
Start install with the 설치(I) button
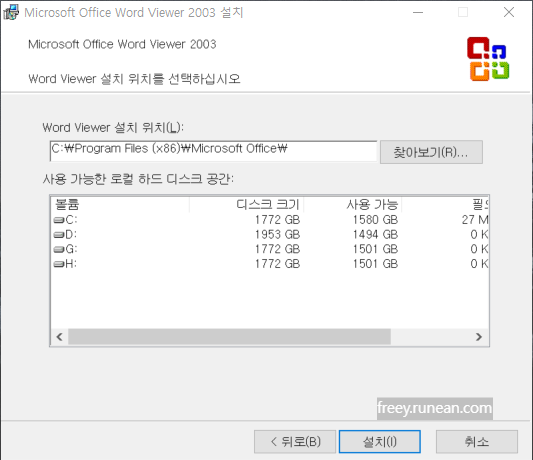(x=380, y=442)
